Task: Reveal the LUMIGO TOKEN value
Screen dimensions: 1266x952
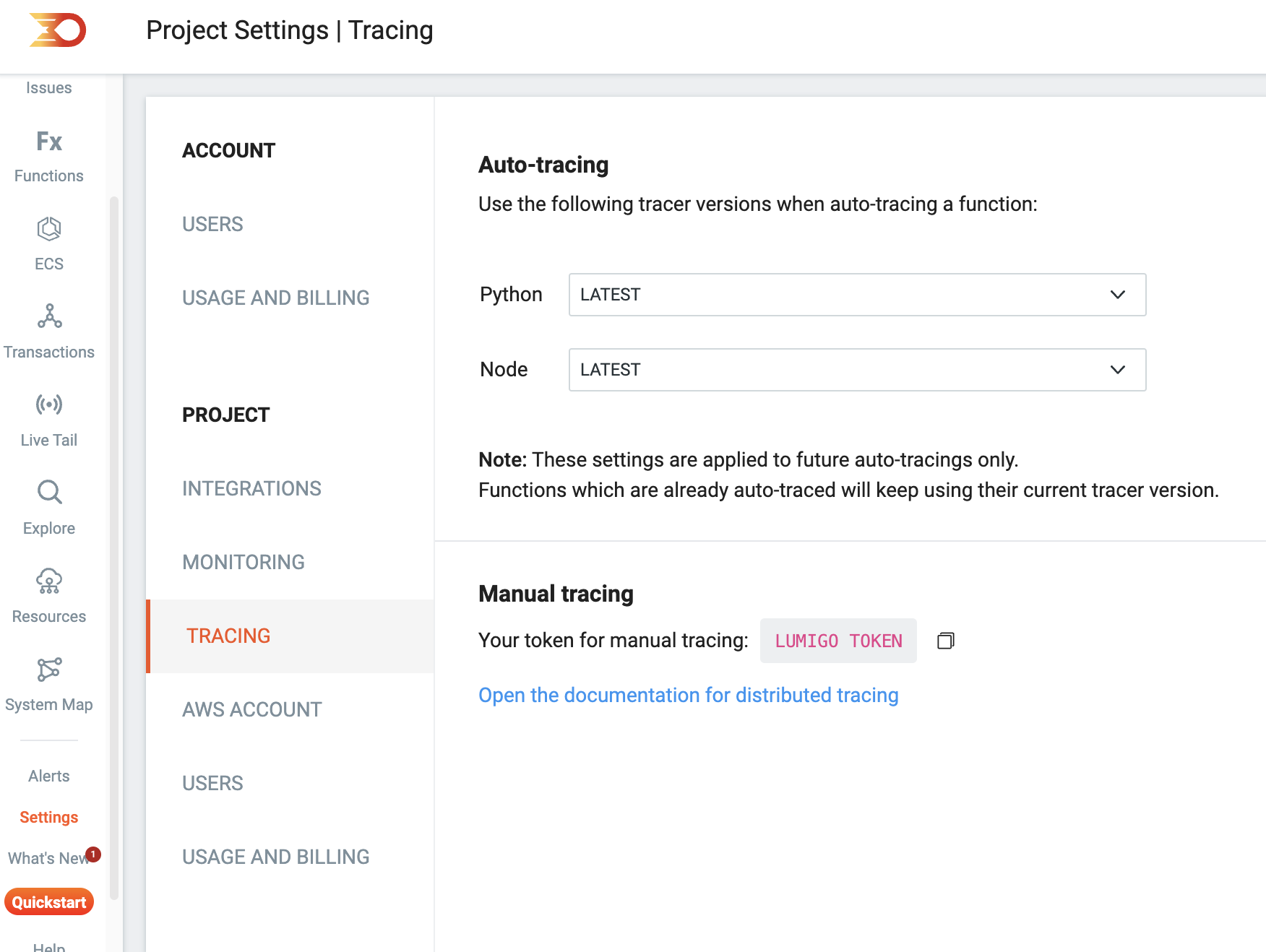Action: pos(838,641)
